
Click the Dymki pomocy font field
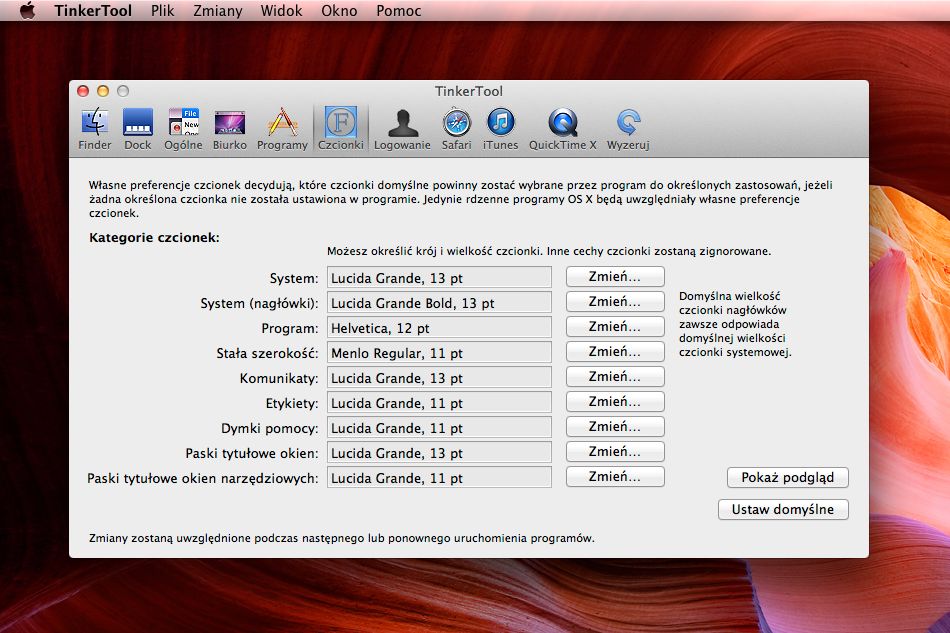[439, 428]
